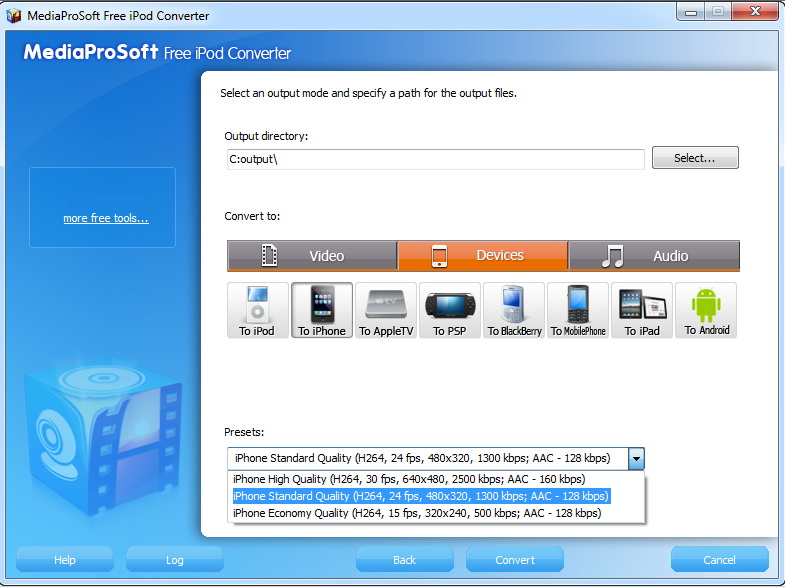Start conversion with Convert button
The image size is (785, 587).
(515, 559)
